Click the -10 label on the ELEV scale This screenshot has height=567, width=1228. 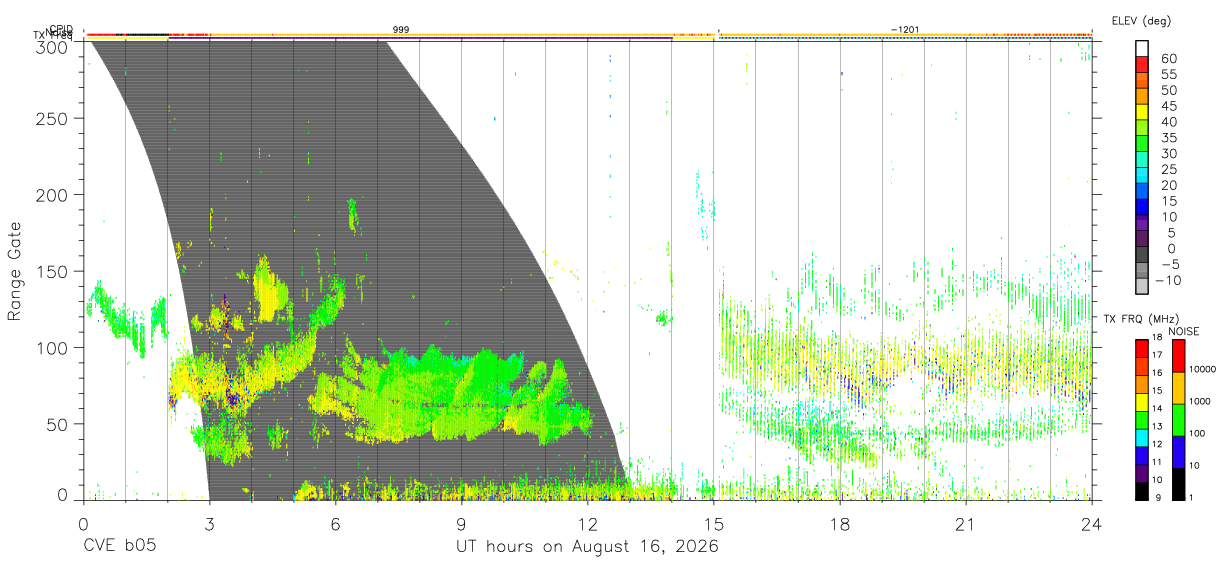coord(1168,280)
